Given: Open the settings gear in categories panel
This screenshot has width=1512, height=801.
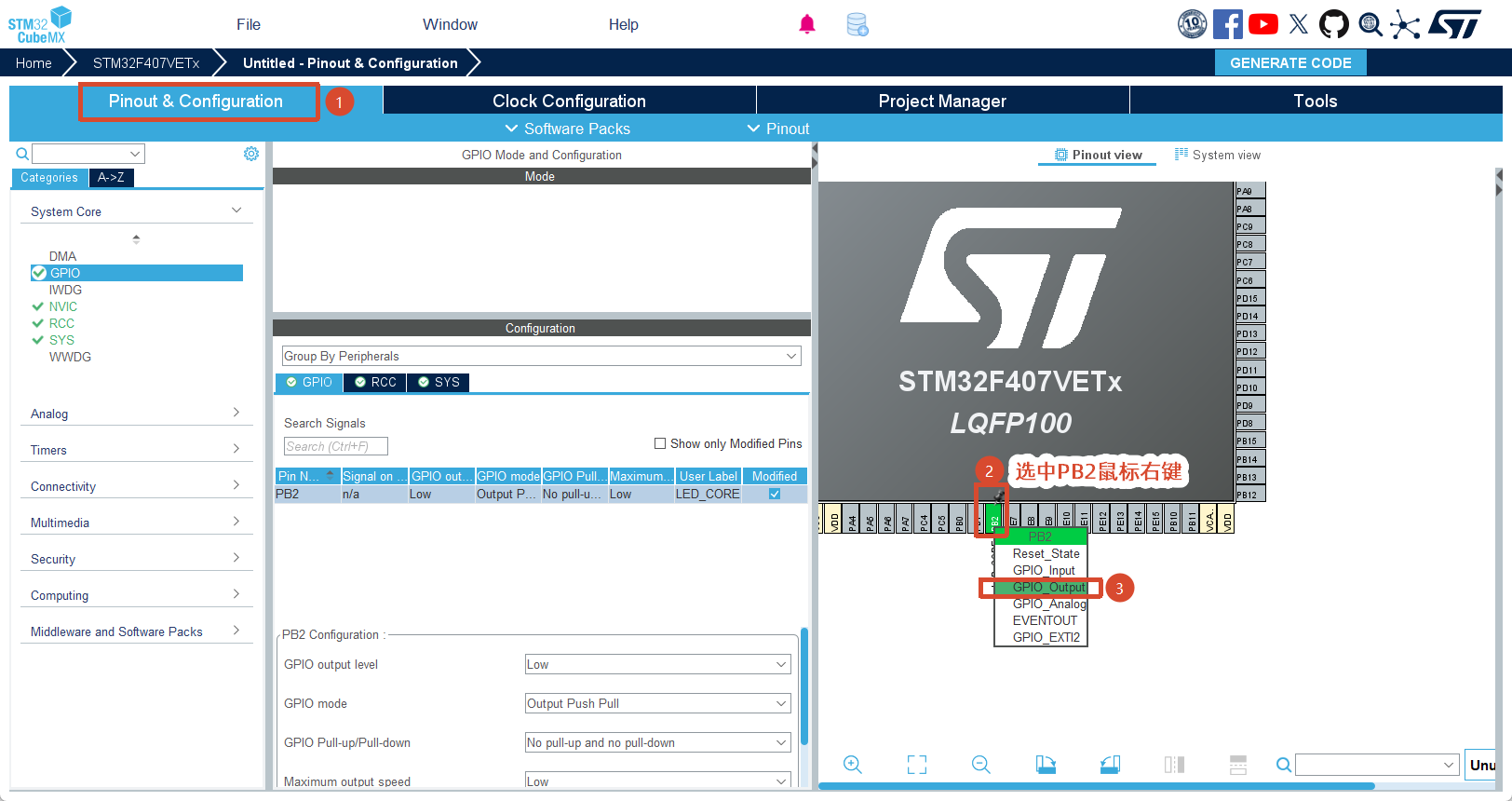Looking at the screenshot, I should pyautogui.click(x=251, y=154).
